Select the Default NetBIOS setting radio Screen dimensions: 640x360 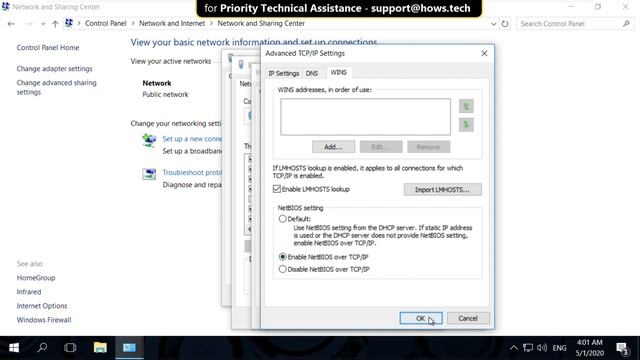tap(282, 219)
